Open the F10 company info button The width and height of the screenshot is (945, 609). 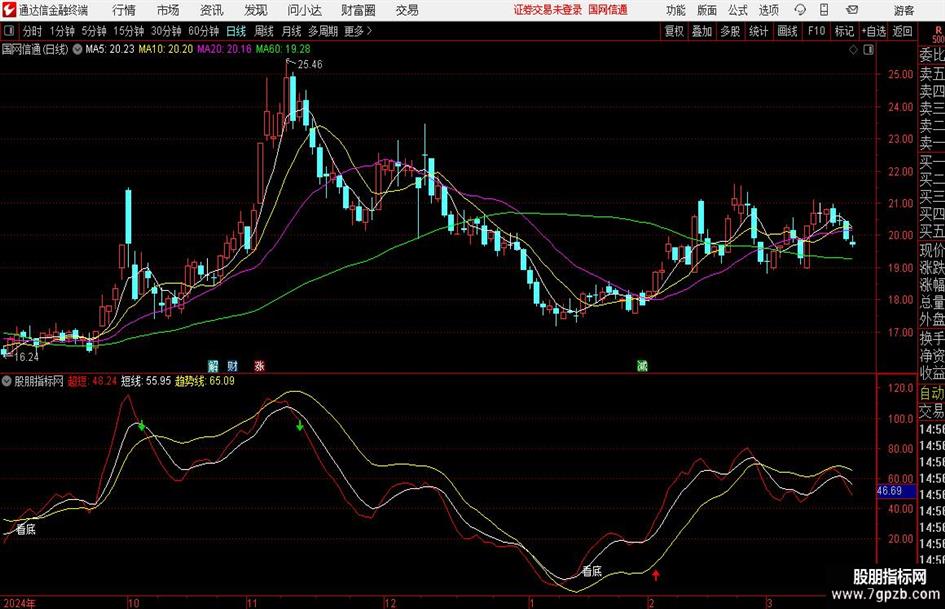(817, 31)
